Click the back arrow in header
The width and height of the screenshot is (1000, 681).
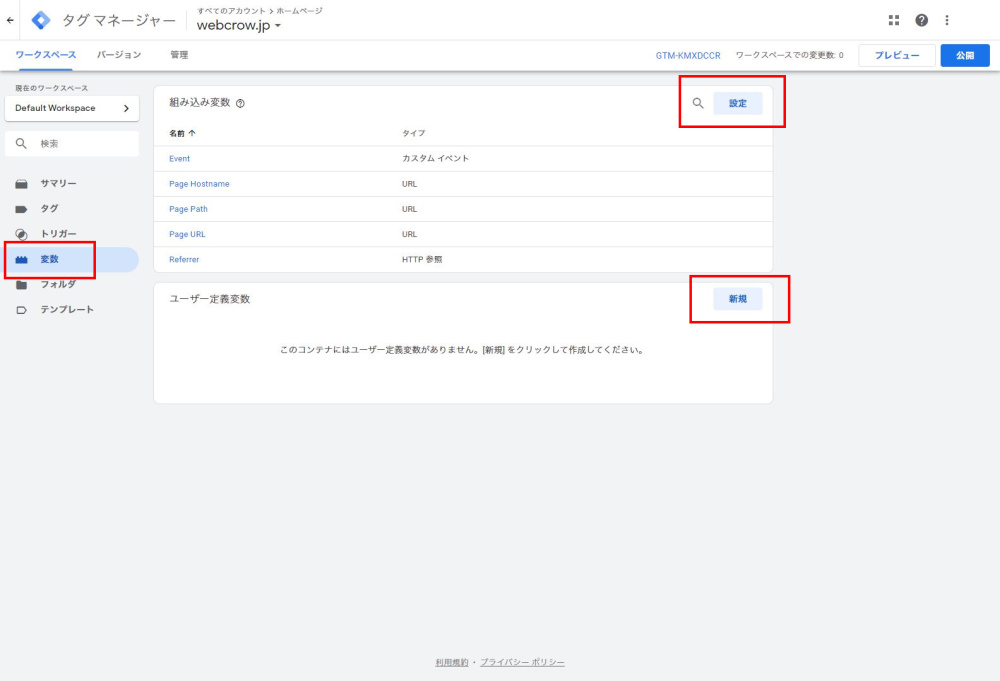tap(10, 20)
